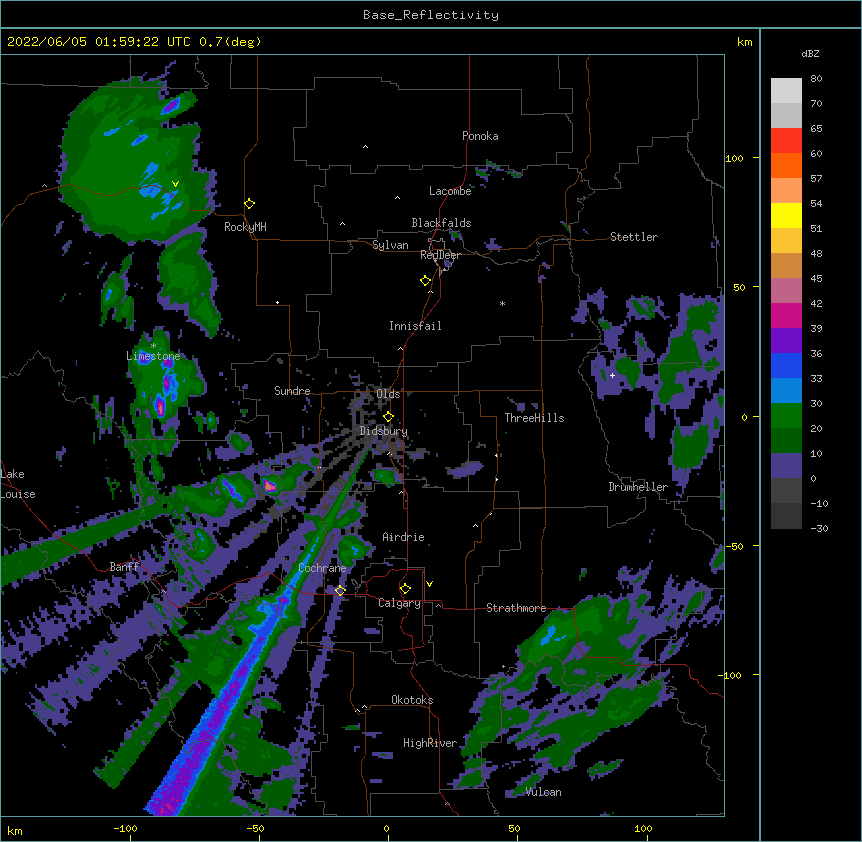Click the Stettler town label
The width and height of the screenshot is (862, 842).
[x=634, y=237]
